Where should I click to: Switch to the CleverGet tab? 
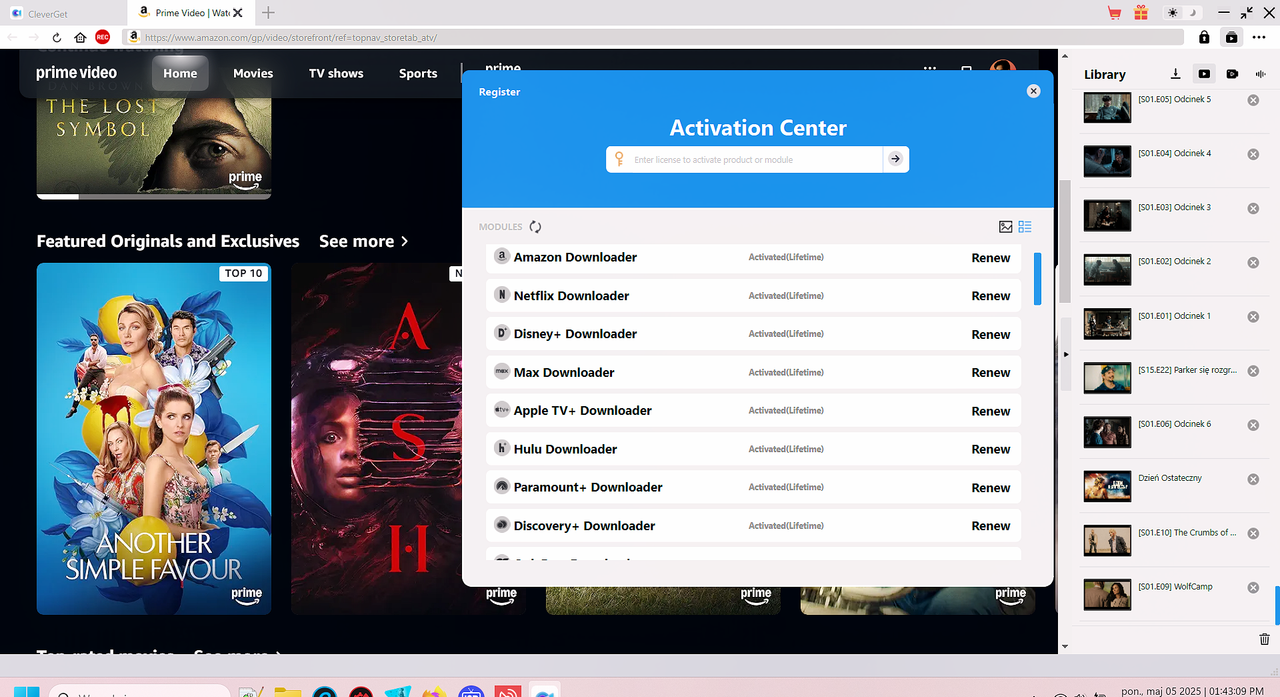(63, 13)
